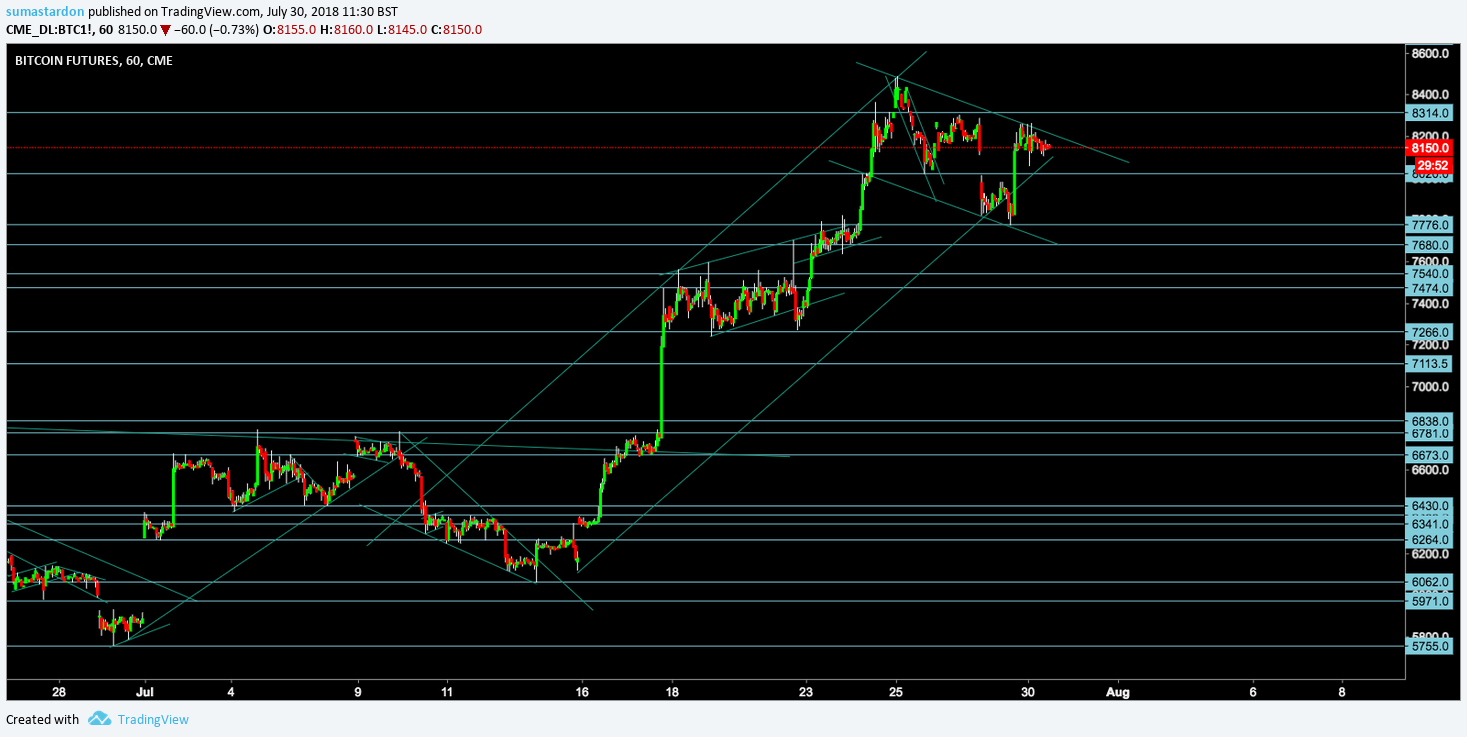Click the 28 date label on time axis

tap(59, 691)
